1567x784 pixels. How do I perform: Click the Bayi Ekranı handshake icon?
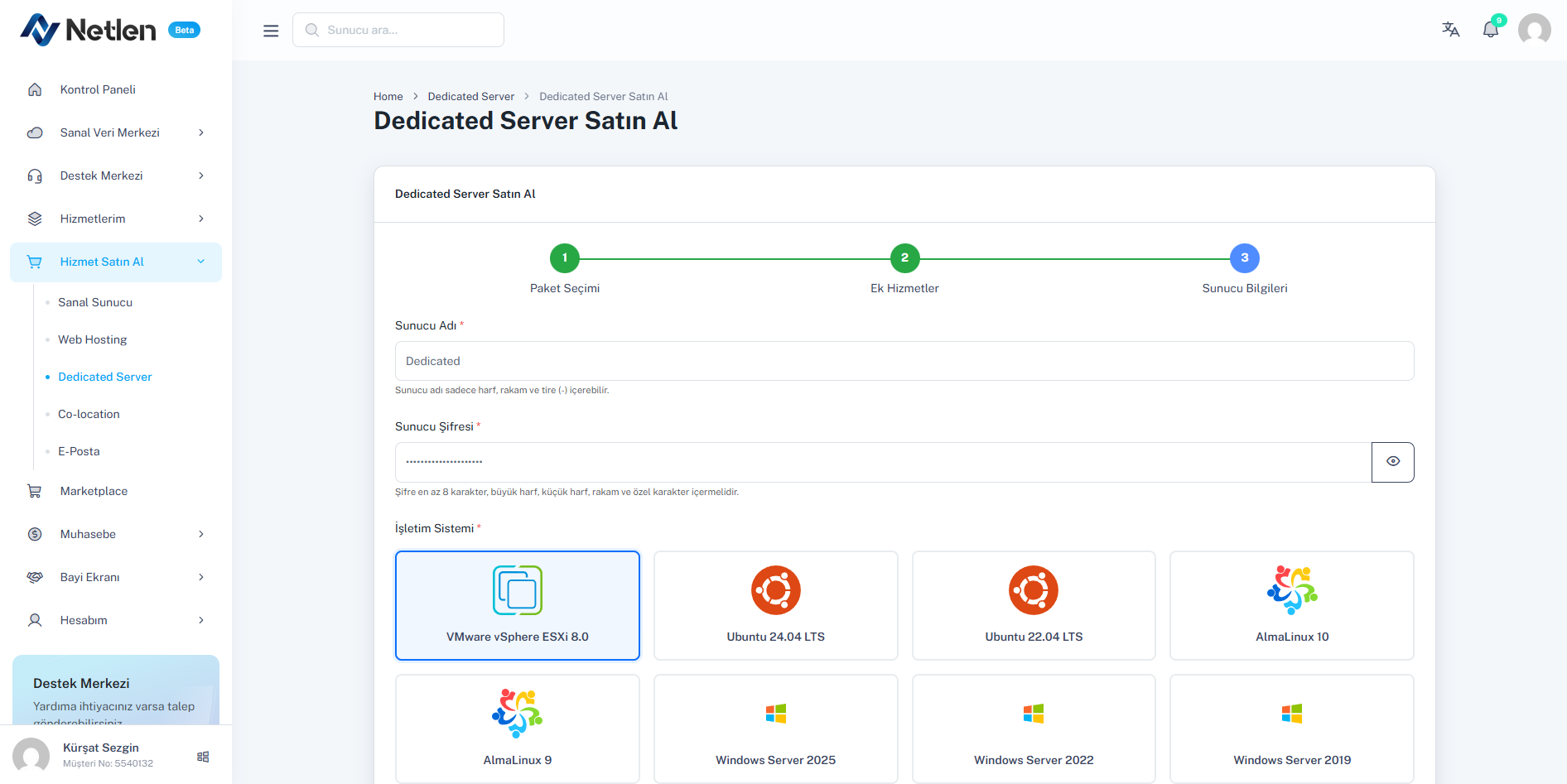point(35,577)
